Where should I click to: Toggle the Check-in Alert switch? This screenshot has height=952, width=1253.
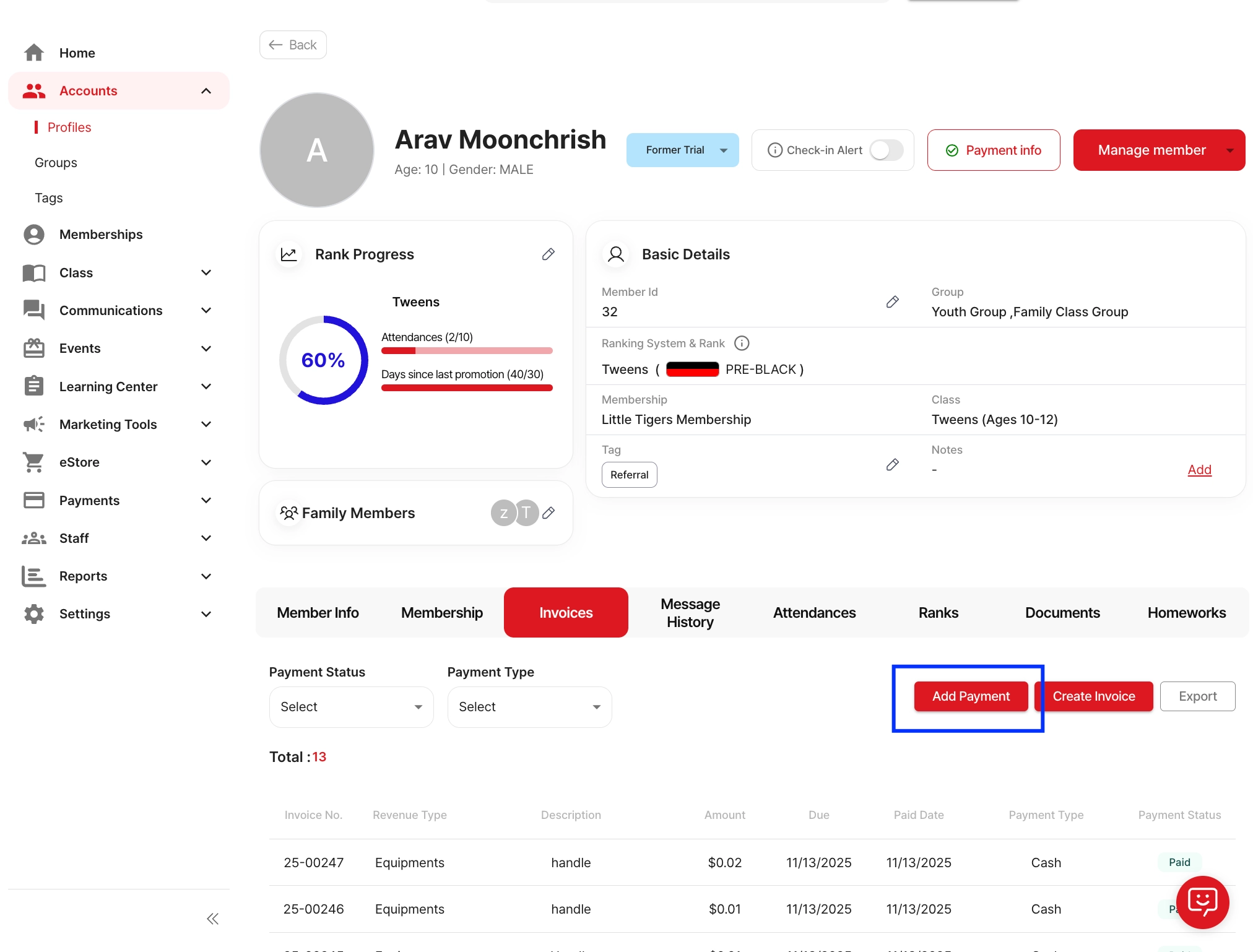coord(886,150)
